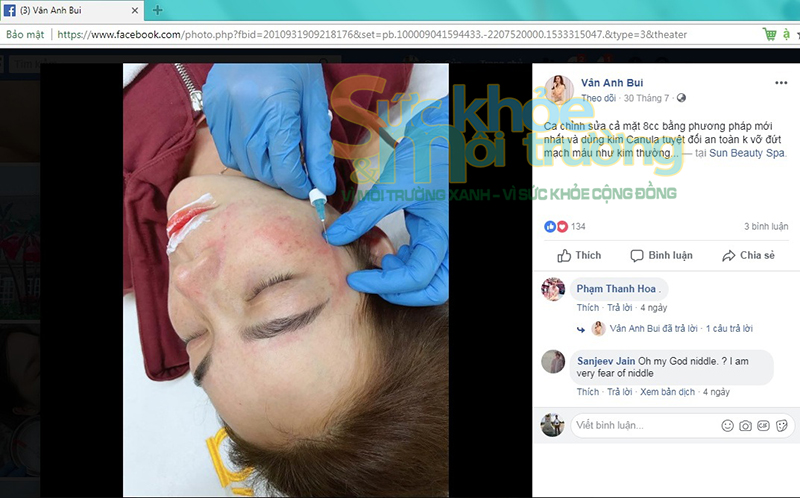Expand the 1 câu trả lời replies

[x=729, y=329]
